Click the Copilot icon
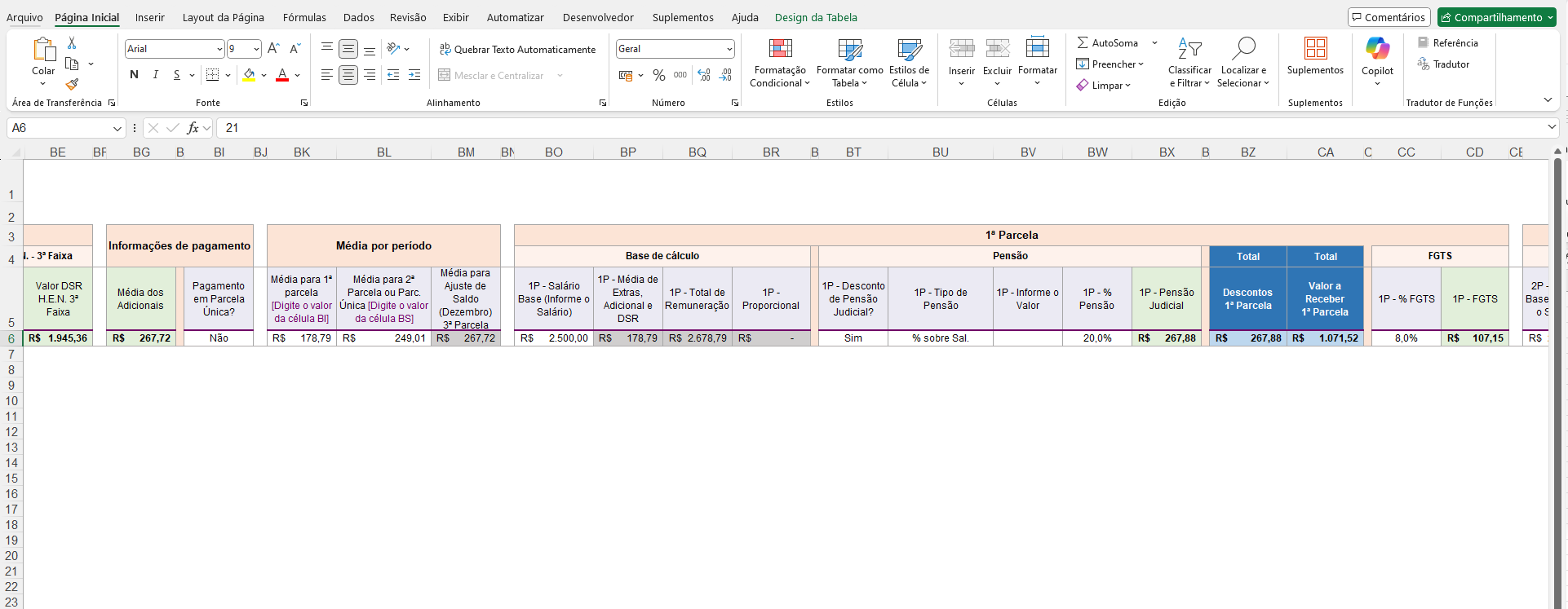 (x=1377, y=49)
